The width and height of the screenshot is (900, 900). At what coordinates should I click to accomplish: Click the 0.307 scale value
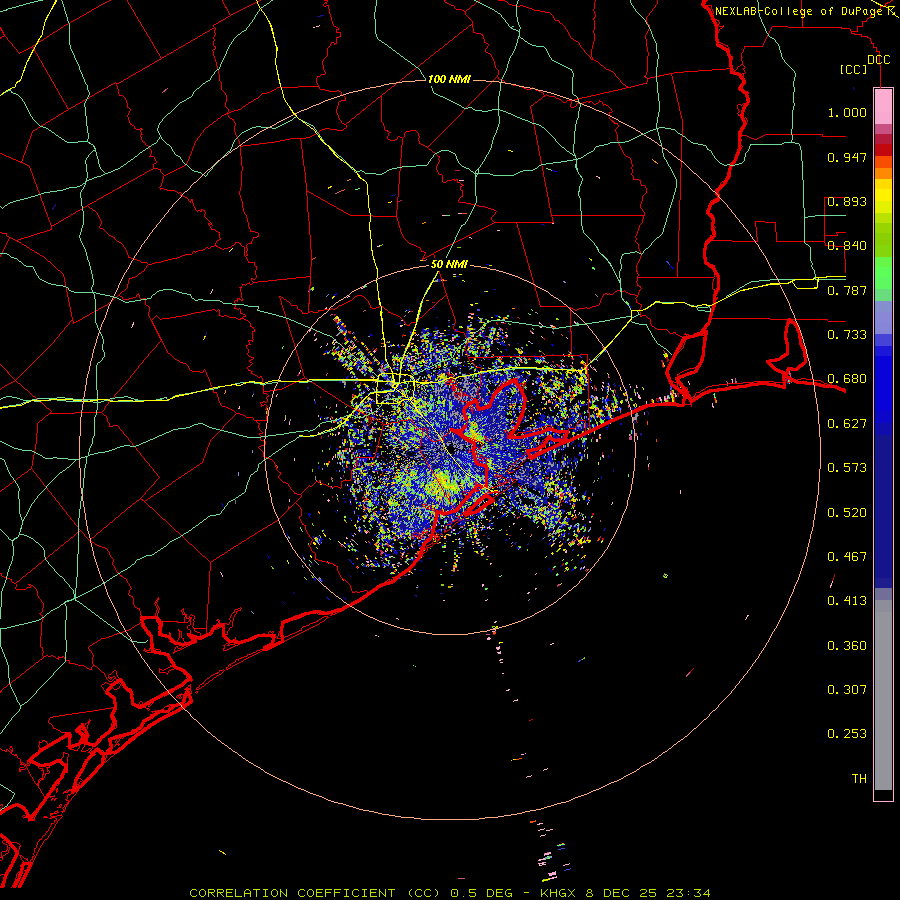click(x=847, y=690)
